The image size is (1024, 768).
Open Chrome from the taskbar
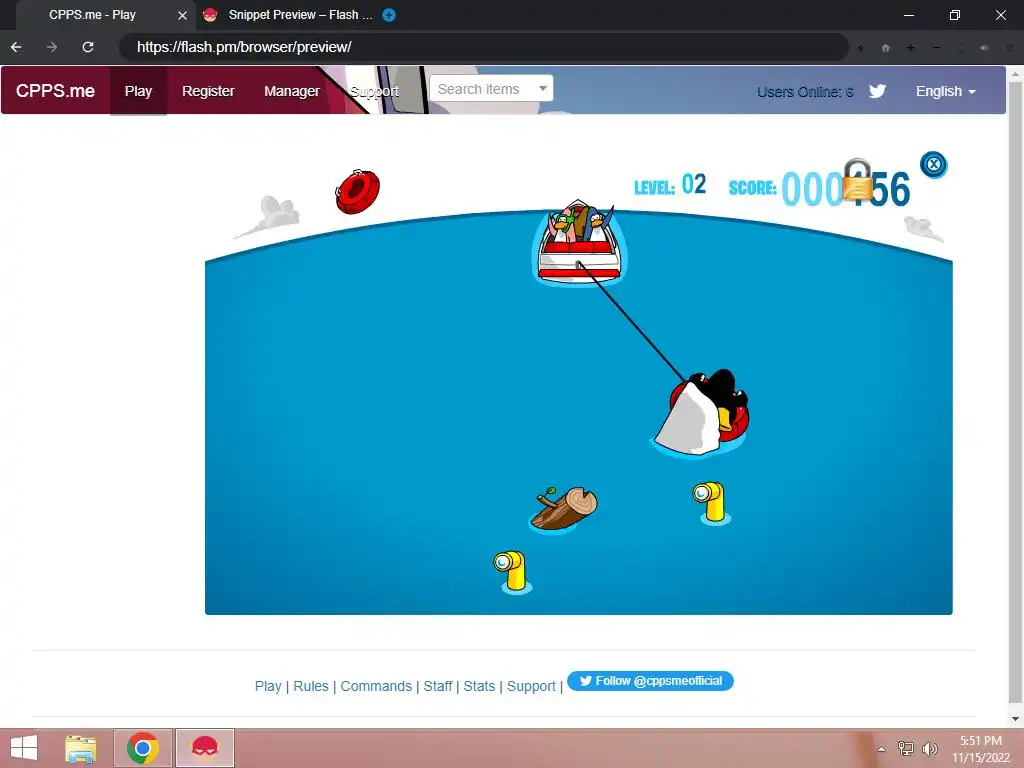[143, 748]
